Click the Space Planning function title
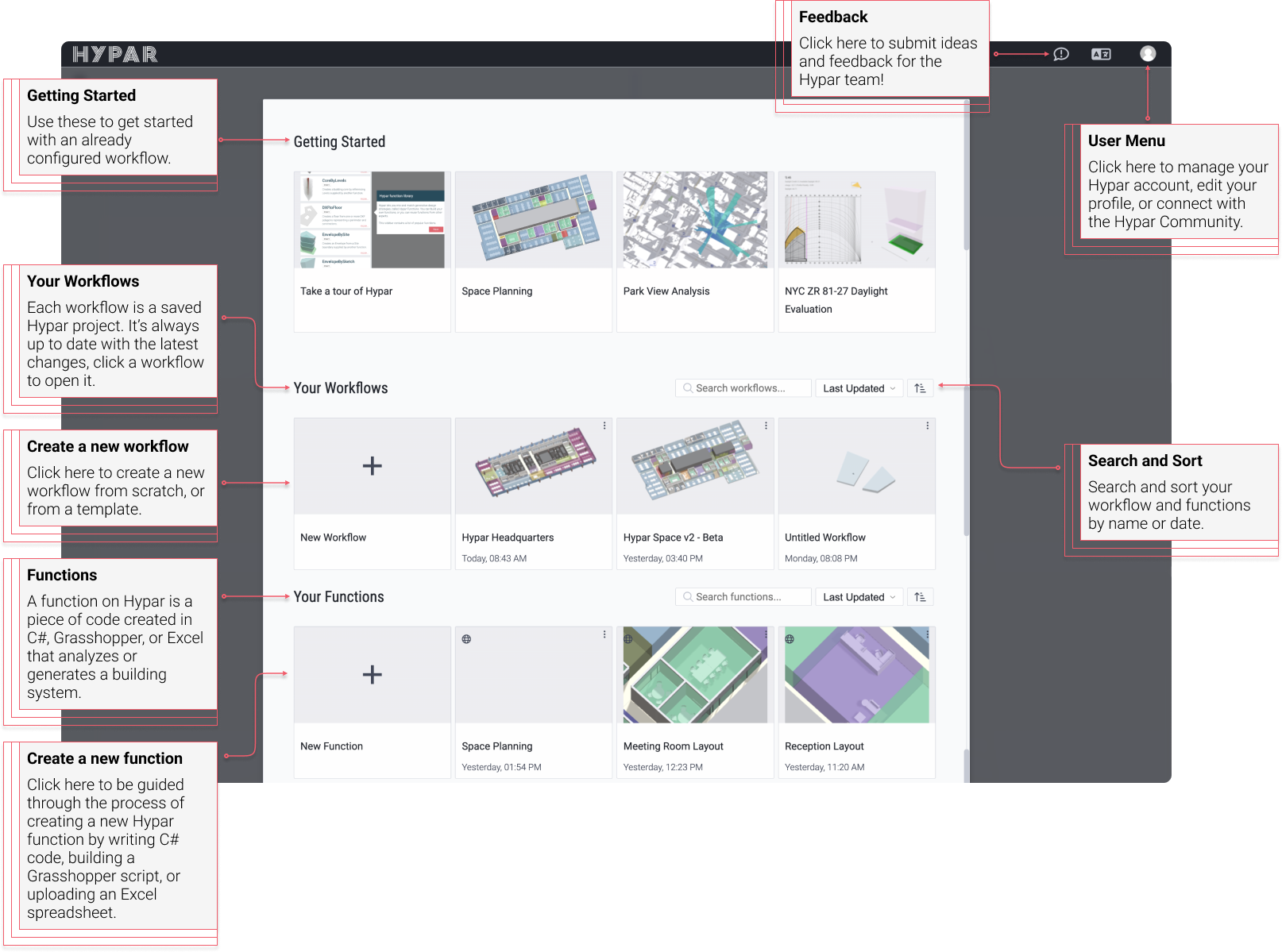Screen dimensions: 1282x952 pos(497,746)
